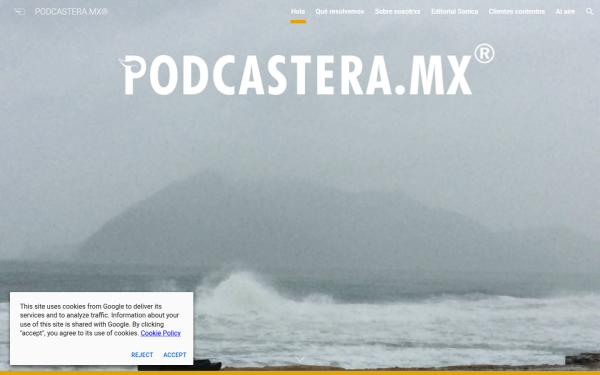This screenshot has width=600, height=375.
Task: Go to Sobre nosotrxs page
Action: 398,11
